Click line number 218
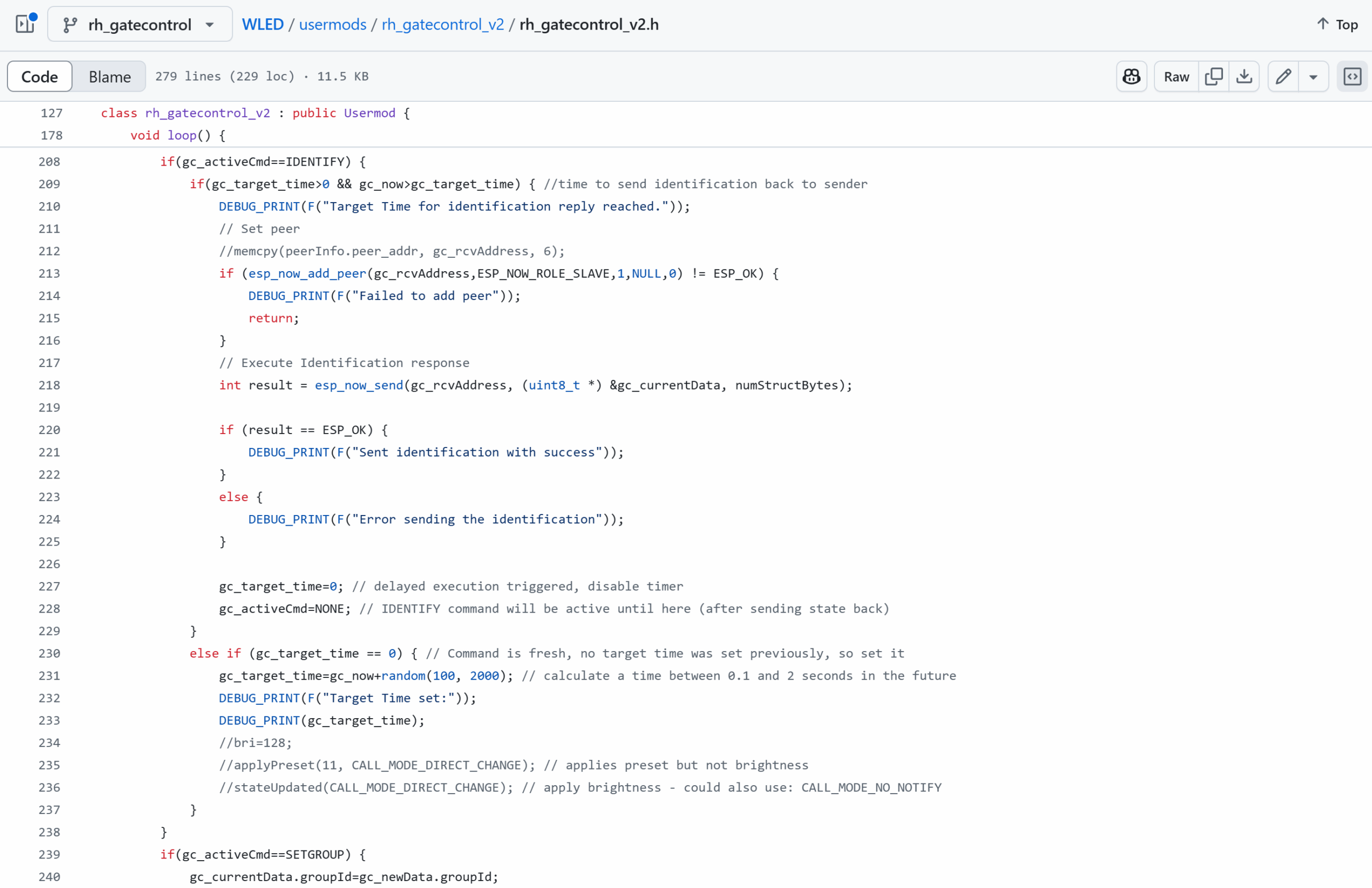This screenshot has width=1372, height=888. [50, 385]
